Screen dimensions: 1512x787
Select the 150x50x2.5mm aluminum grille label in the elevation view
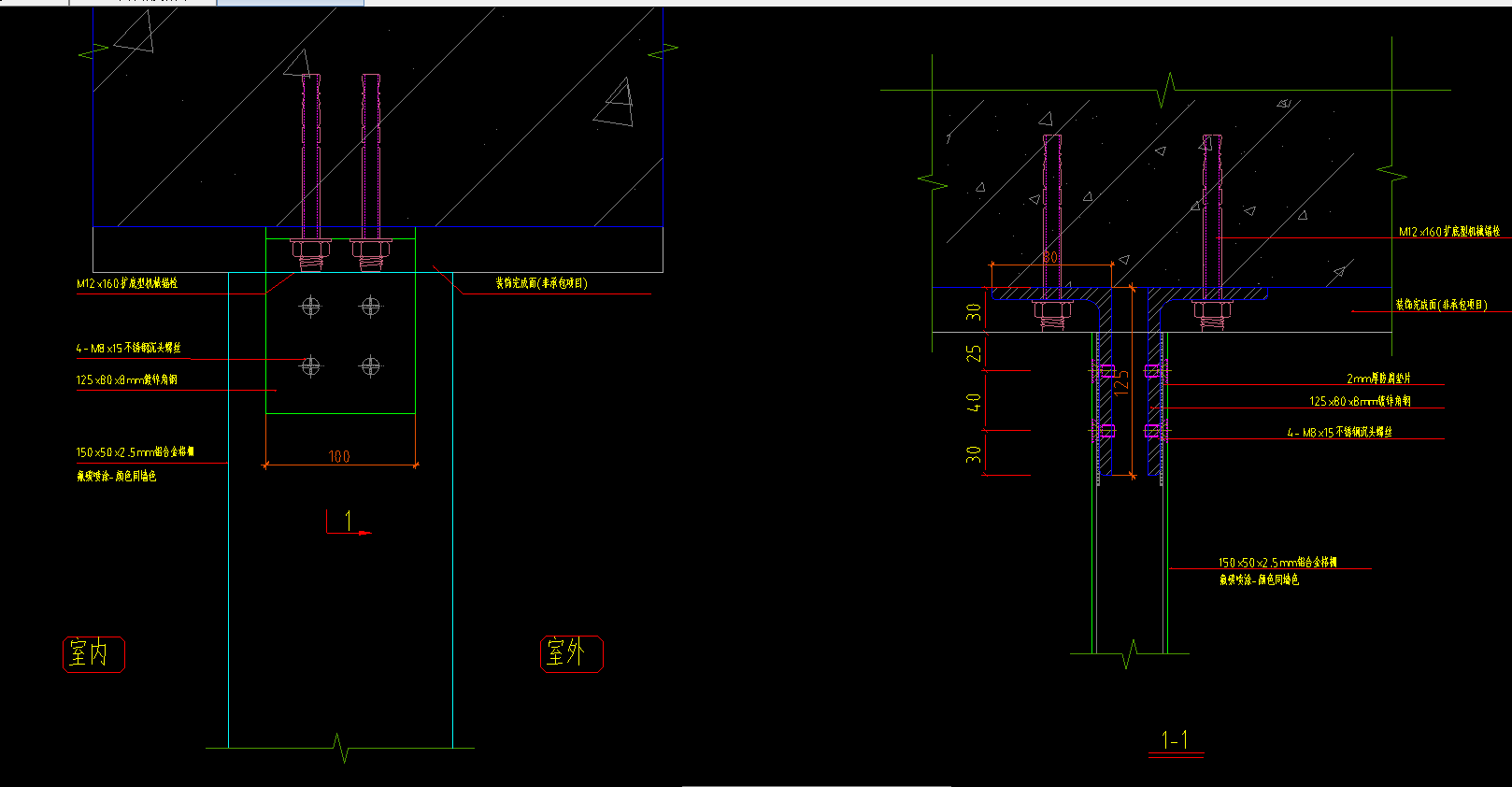point(136,452)
